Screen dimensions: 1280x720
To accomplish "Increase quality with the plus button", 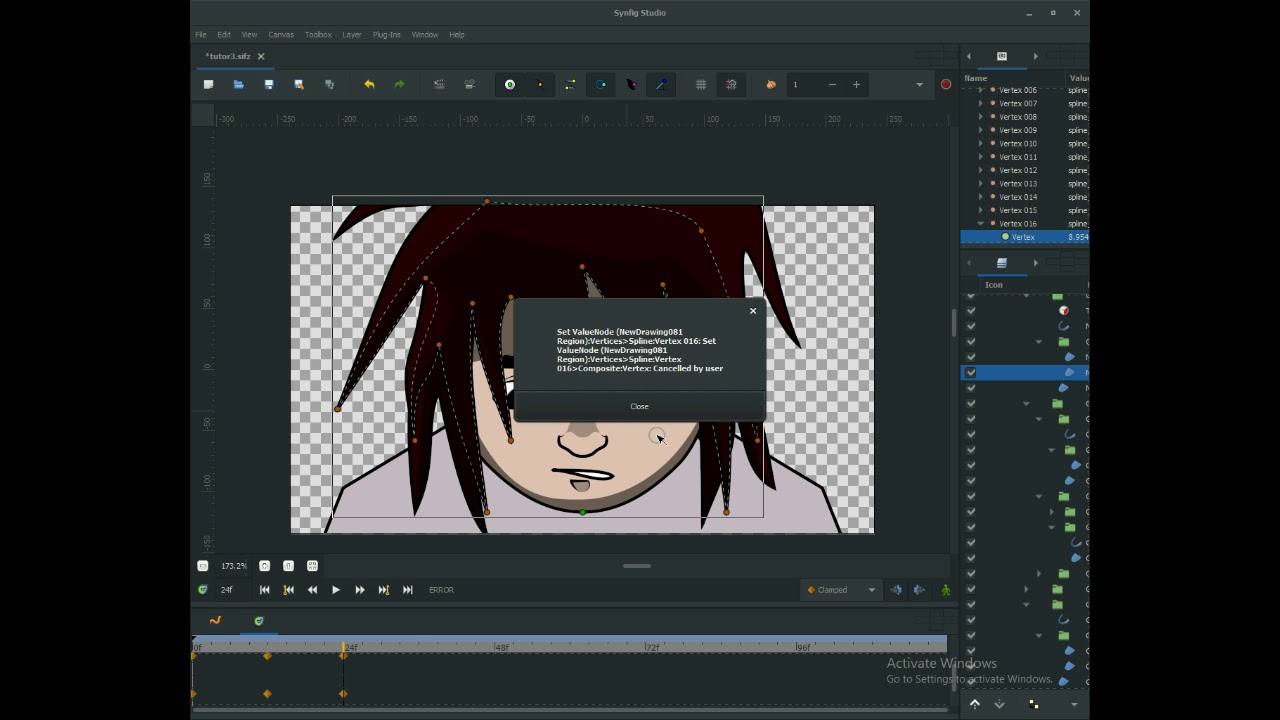I will click(x=856, y=85).
